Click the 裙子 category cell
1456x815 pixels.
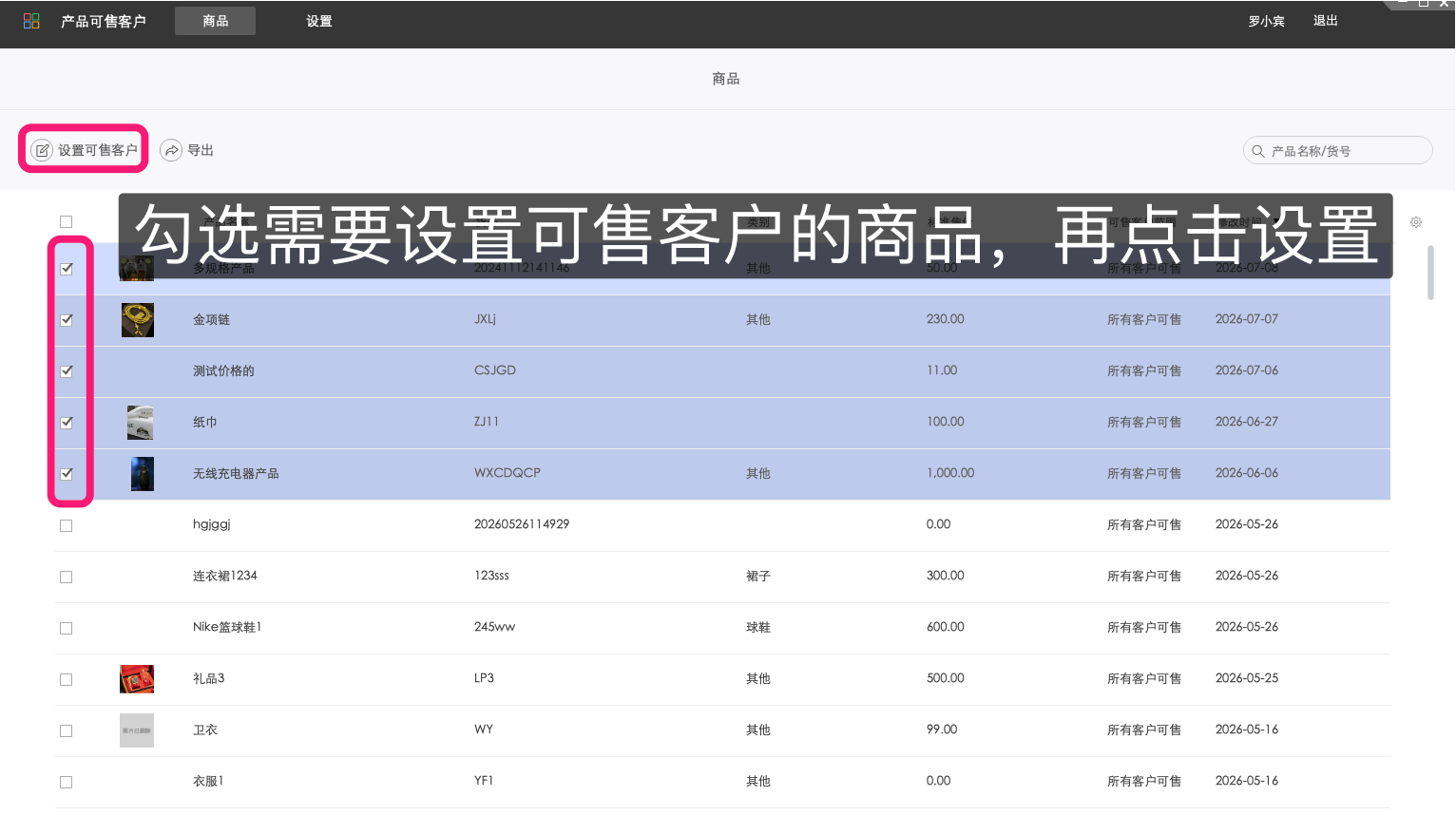758,577
